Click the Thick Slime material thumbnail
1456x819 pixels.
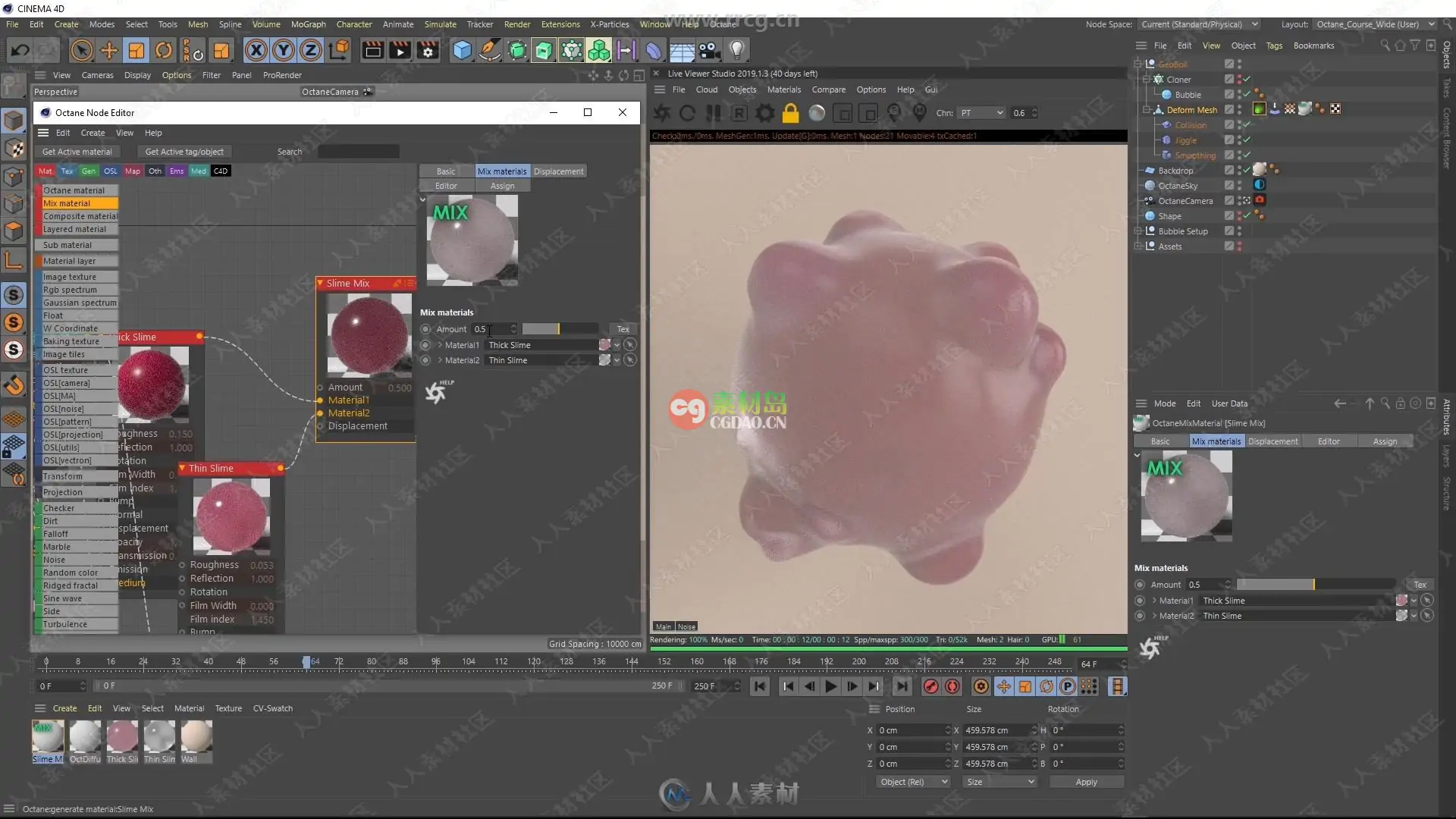(122, 736)
